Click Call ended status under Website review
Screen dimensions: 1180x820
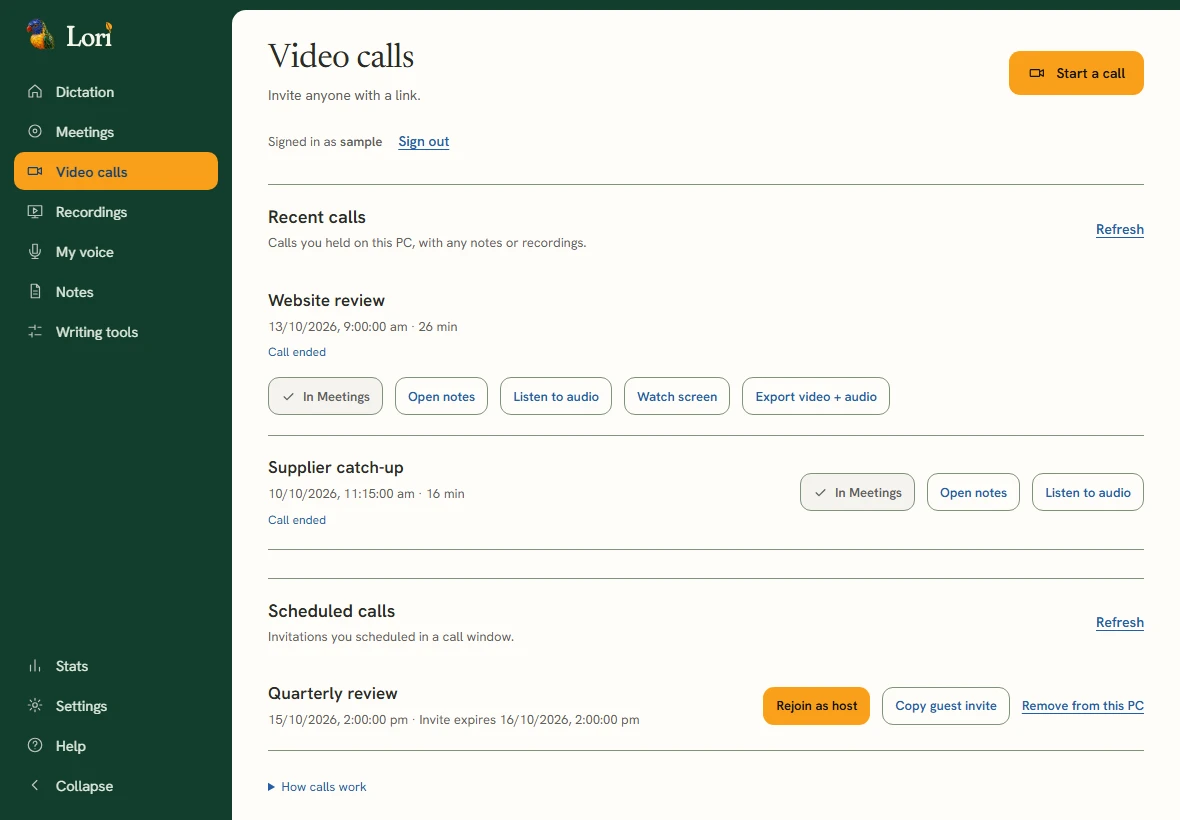coord(297,352)
